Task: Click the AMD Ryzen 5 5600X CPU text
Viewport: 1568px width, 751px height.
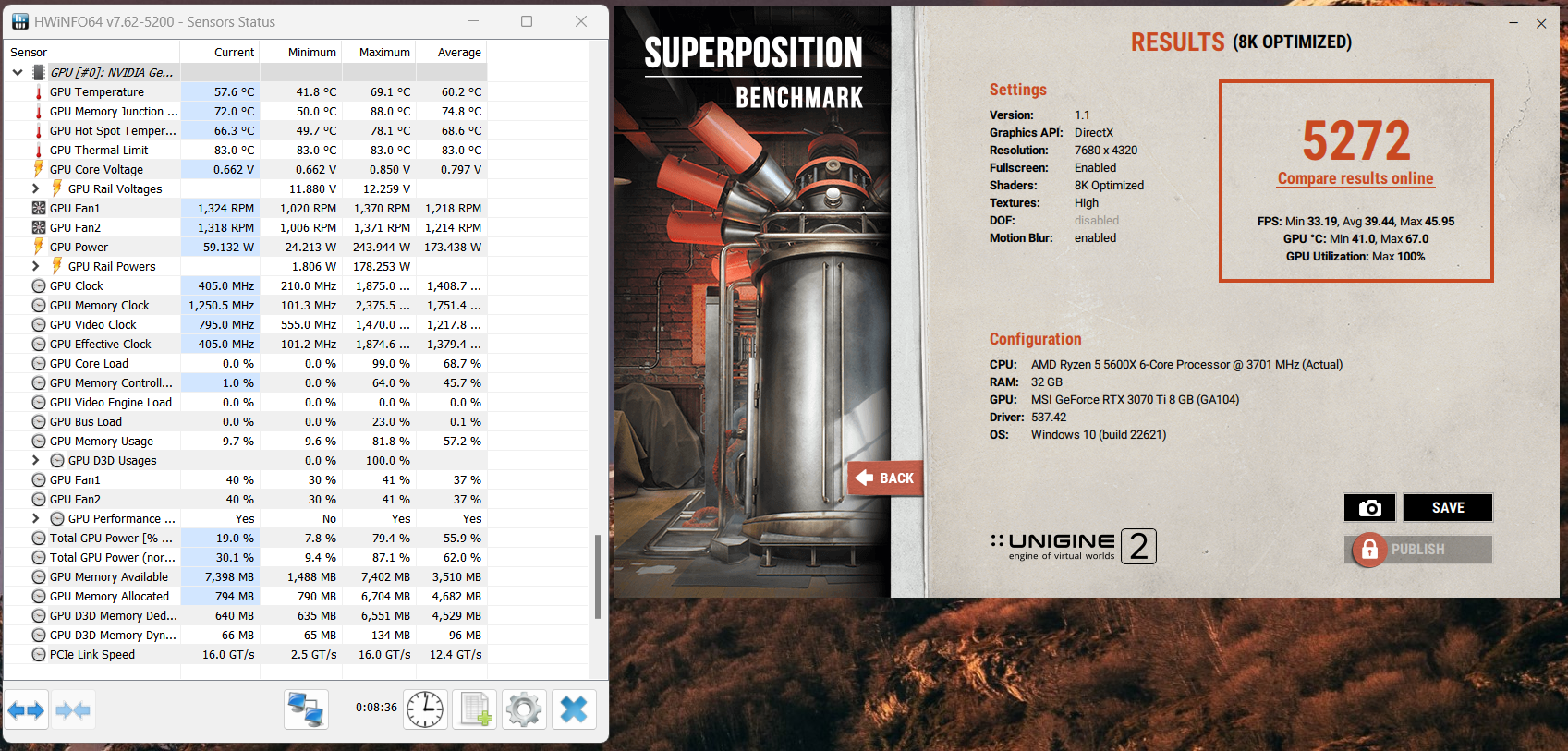Action: (x=1186, y=365)
